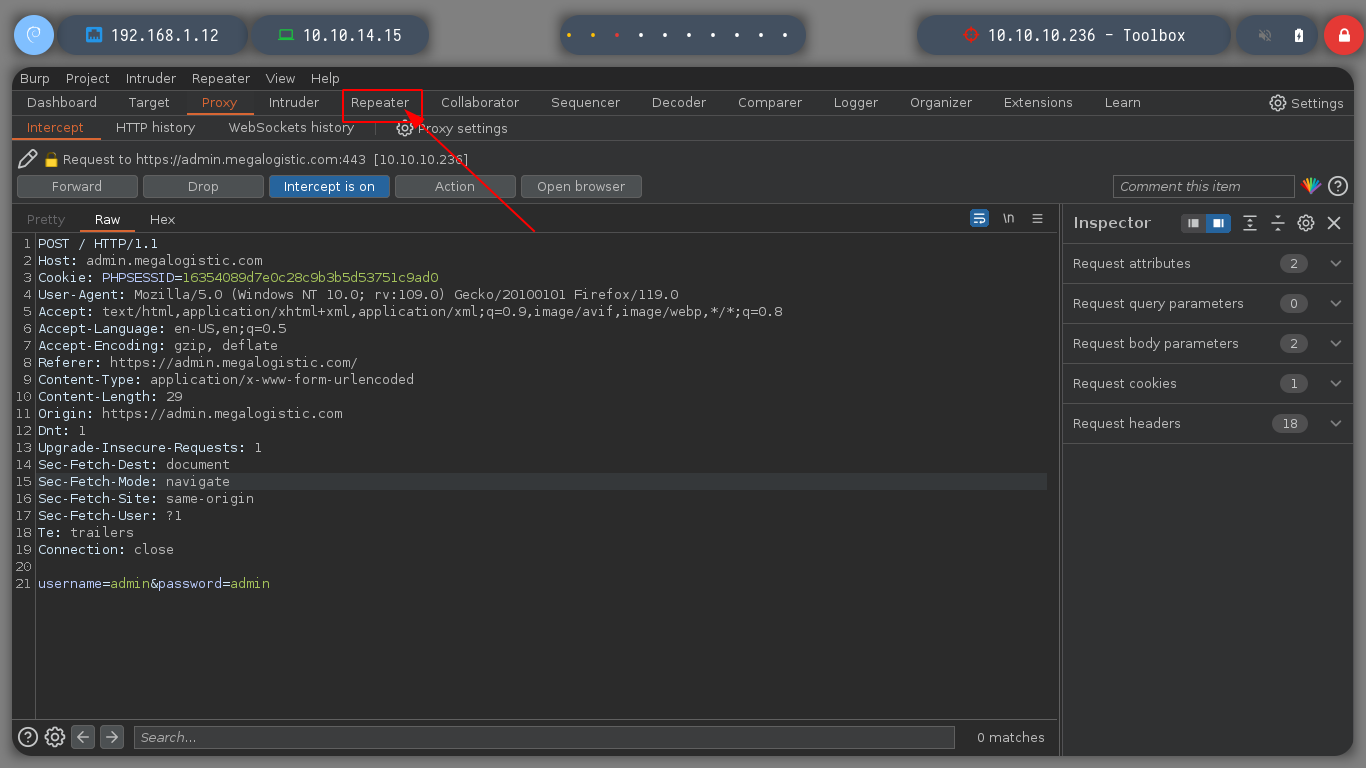The height and width of the screenshot is (768, 1366).
Task: Click the Comment this item field
Action: [x=1204, y=187]
